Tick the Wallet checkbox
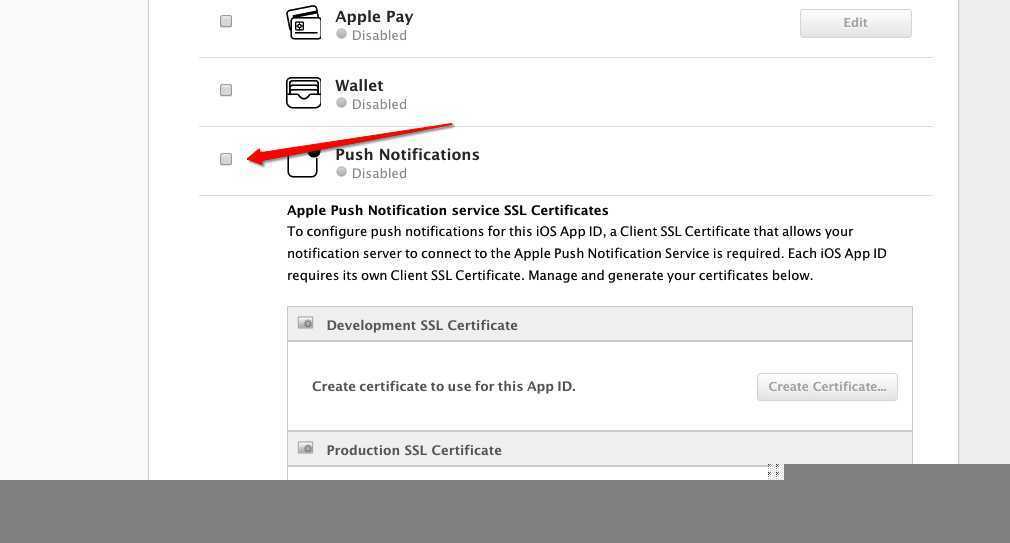This screenshot has width=1010, height=543. [226, 90]
